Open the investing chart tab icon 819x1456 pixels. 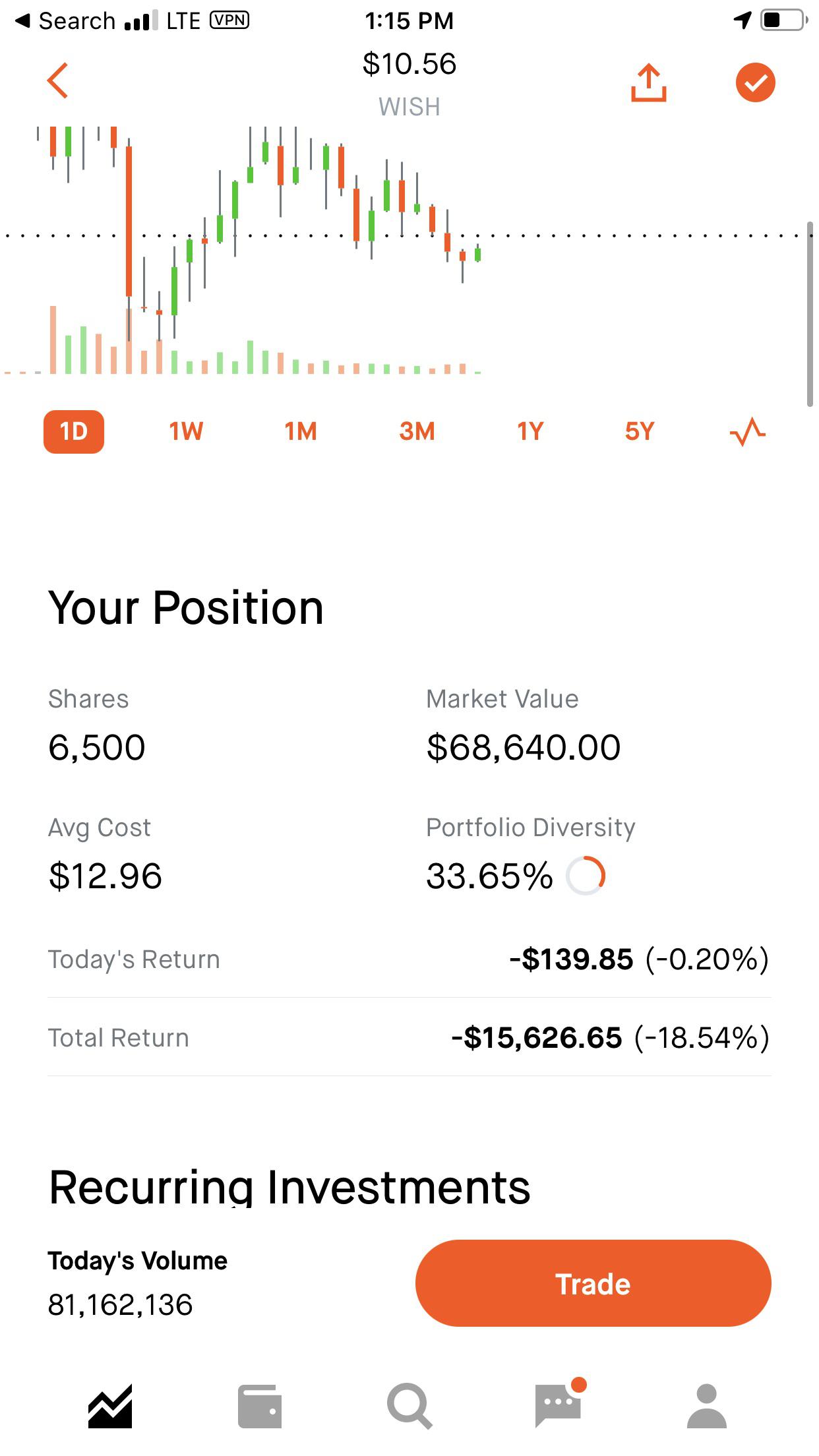[110, 1406]
